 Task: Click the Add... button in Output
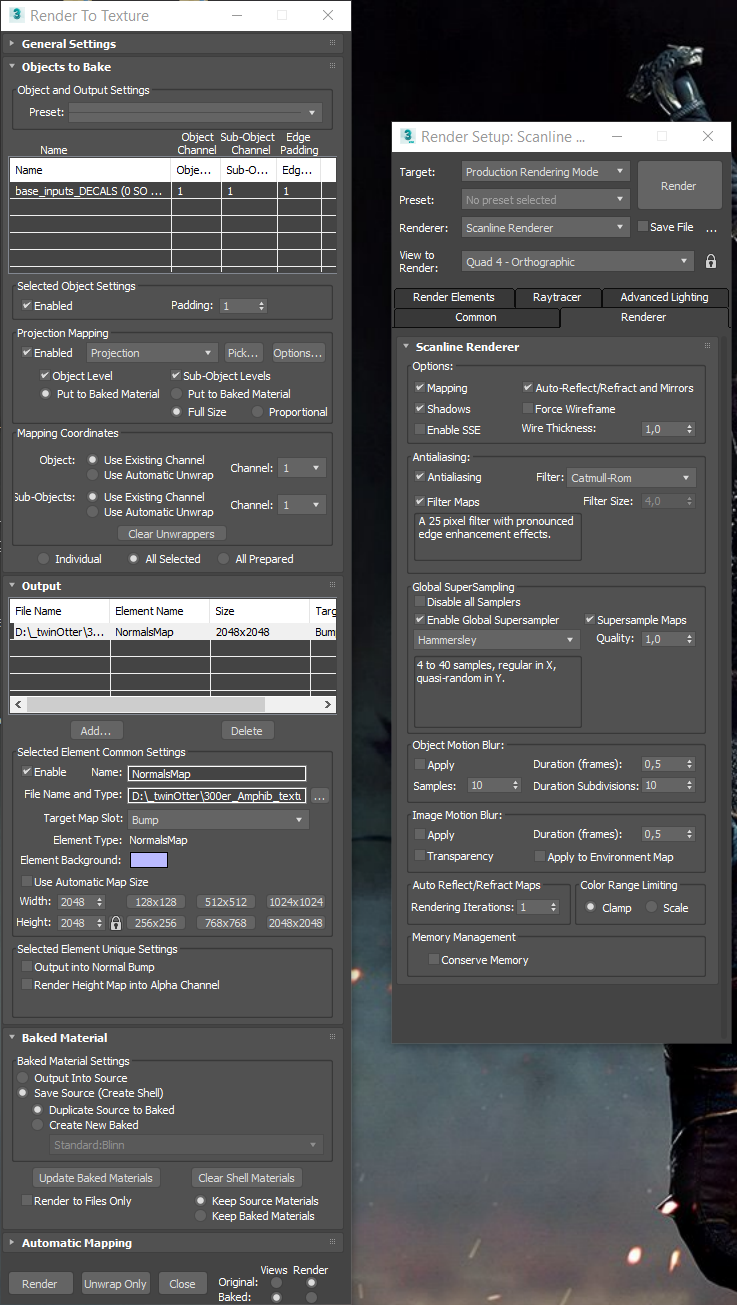coord(97,731)
